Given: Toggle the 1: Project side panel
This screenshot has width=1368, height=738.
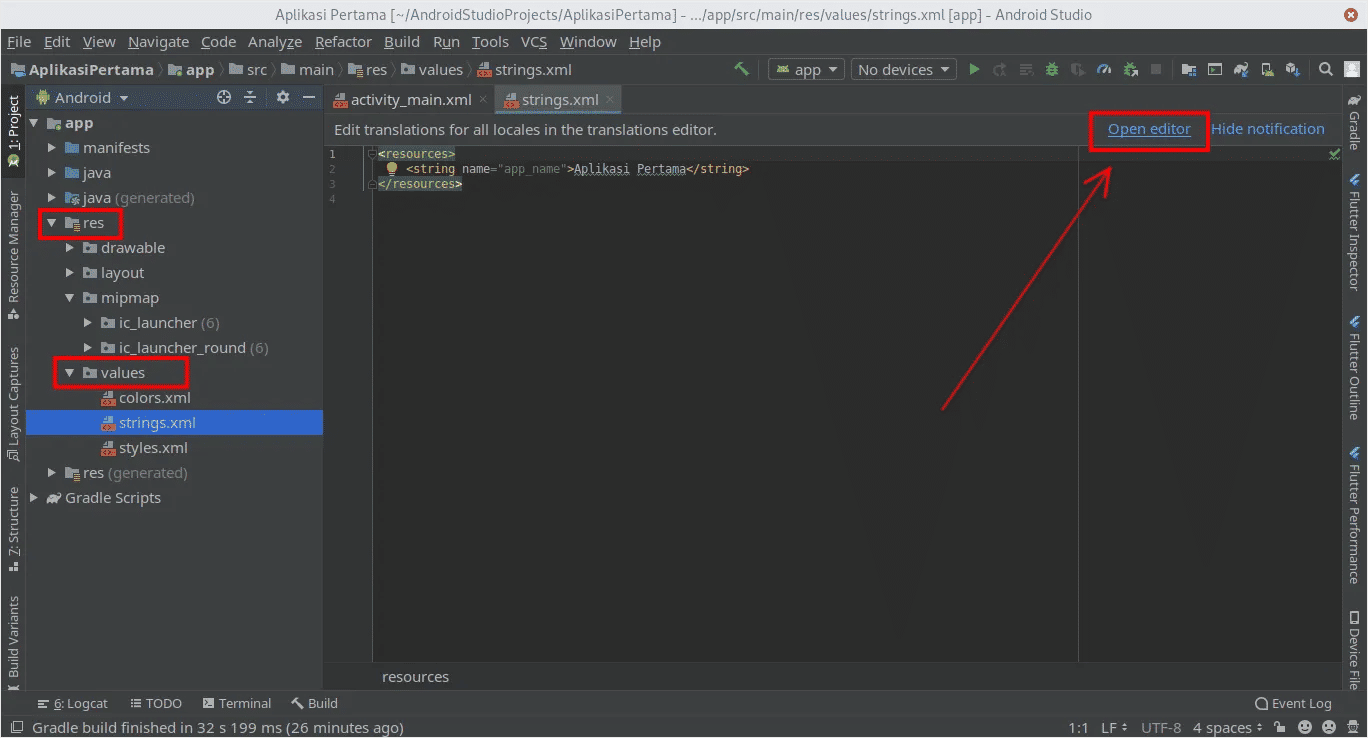Looking at the screenshot, I should (13, 130).
